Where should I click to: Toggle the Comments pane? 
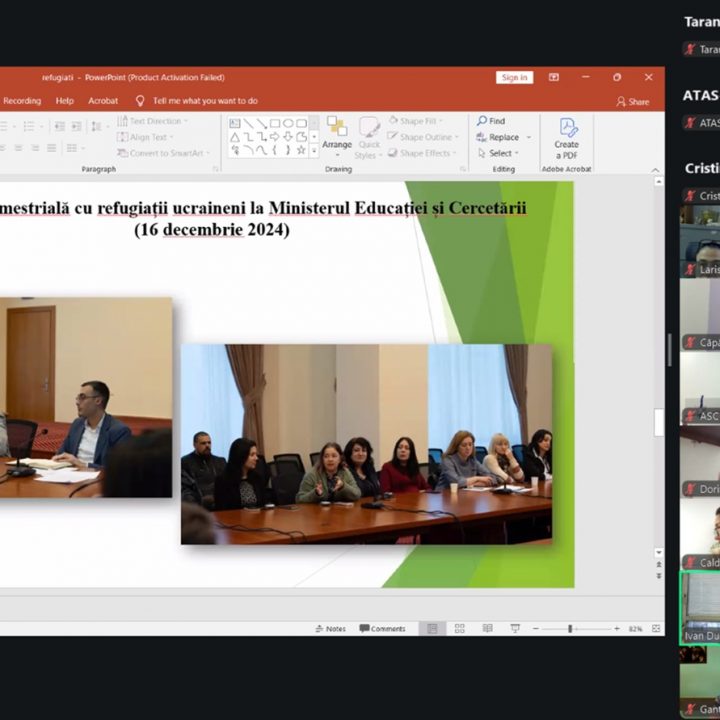[382, 629]
